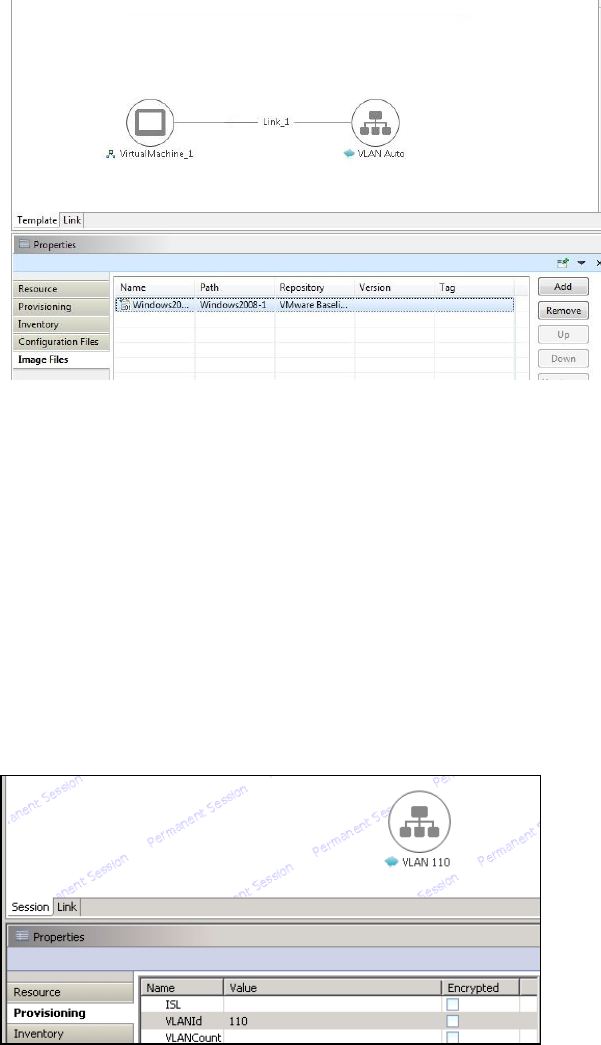The height and width of the screenshot is (1045, 601).
Task: Select the VirtualMachine_1 node icon on the template canvas
Action: 150,123
